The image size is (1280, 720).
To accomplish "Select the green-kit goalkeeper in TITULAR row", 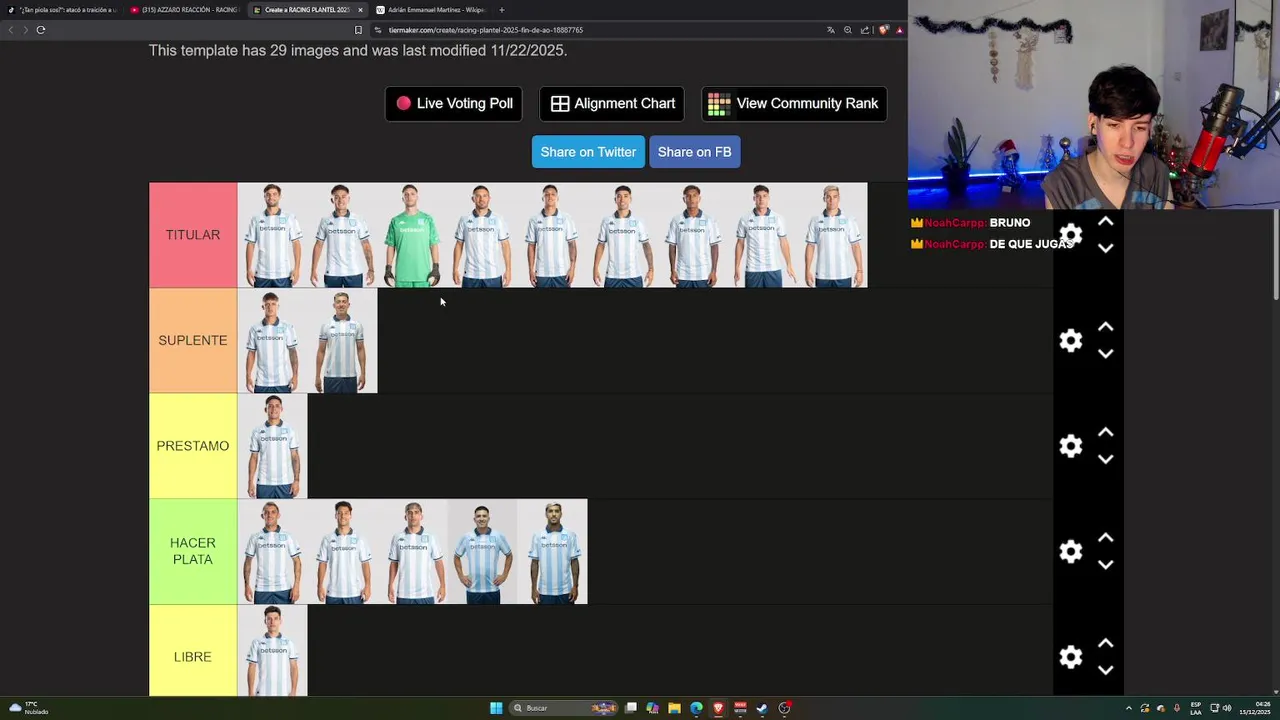I will [x=413, y=235].
